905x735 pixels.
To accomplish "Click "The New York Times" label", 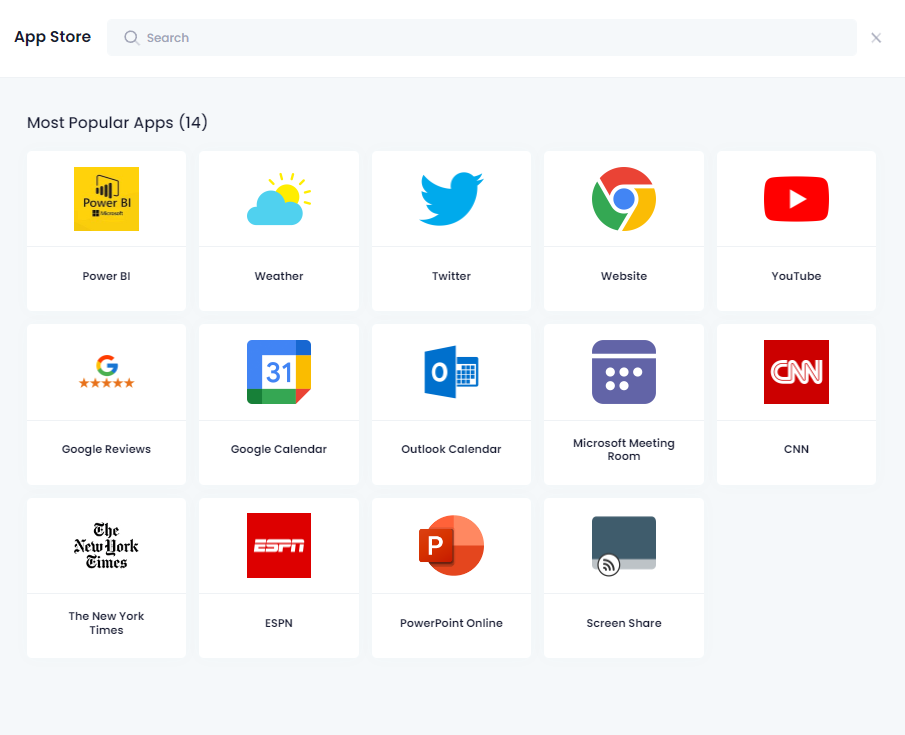I will point(106,623).
